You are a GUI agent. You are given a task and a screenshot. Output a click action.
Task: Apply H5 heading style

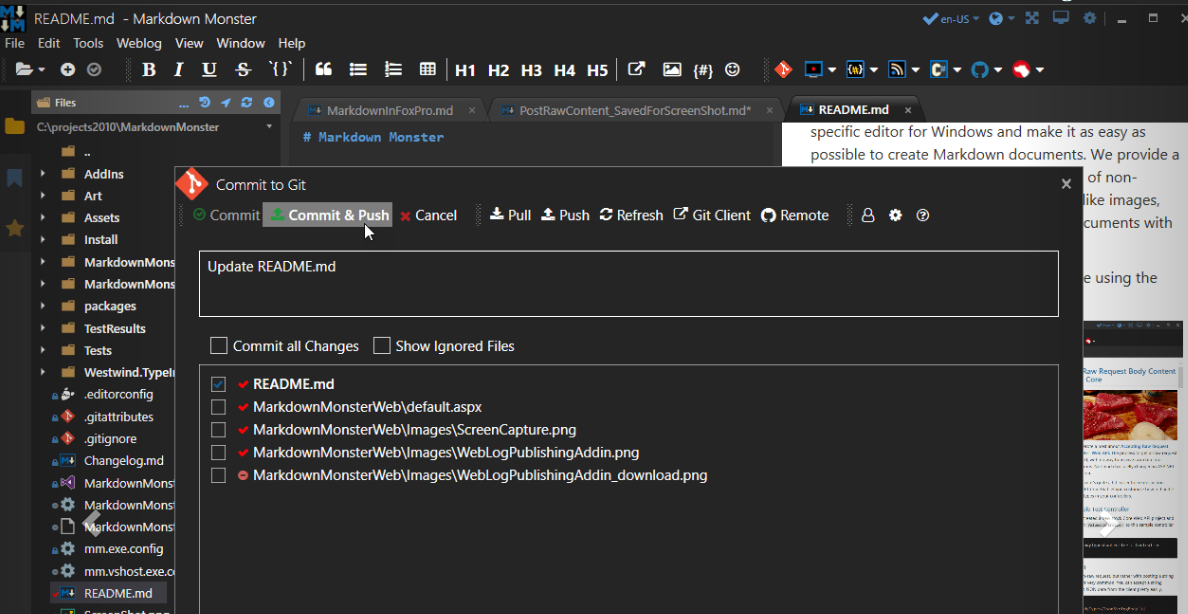click(597, 70)
